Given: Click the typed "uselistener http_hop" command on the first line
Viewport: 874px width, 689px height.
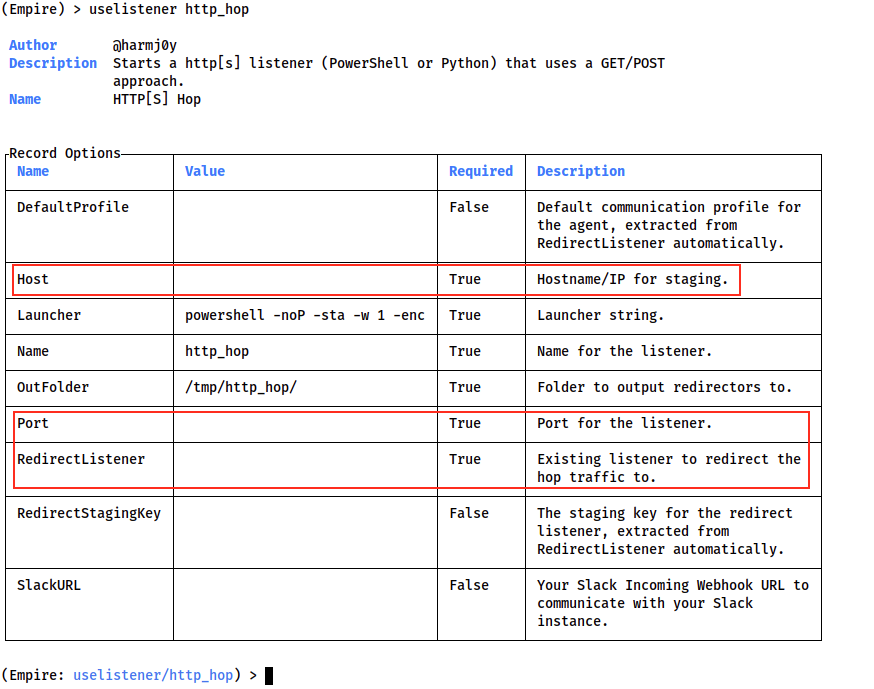Looking at the screenshot, I should pyautogui.click(x=169, y=9).
